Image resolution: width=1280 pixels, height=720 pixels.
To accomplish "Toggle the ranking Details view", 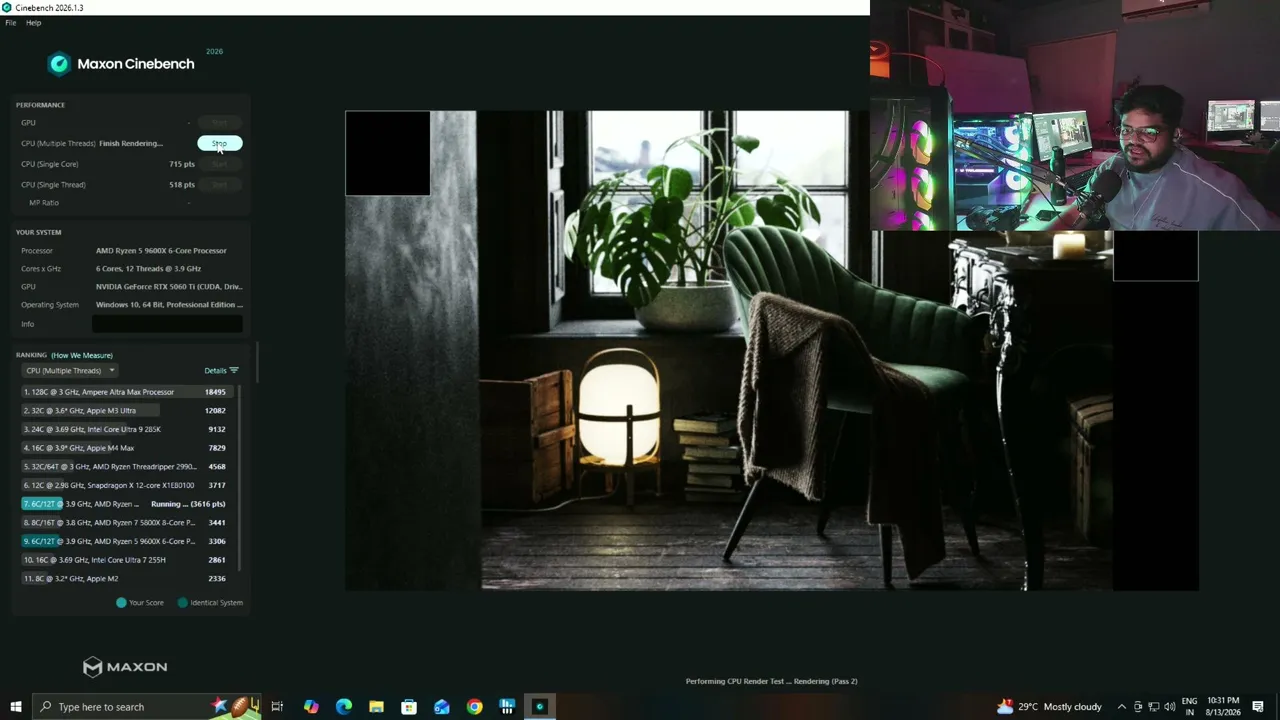I will click(x=221, y=371).
